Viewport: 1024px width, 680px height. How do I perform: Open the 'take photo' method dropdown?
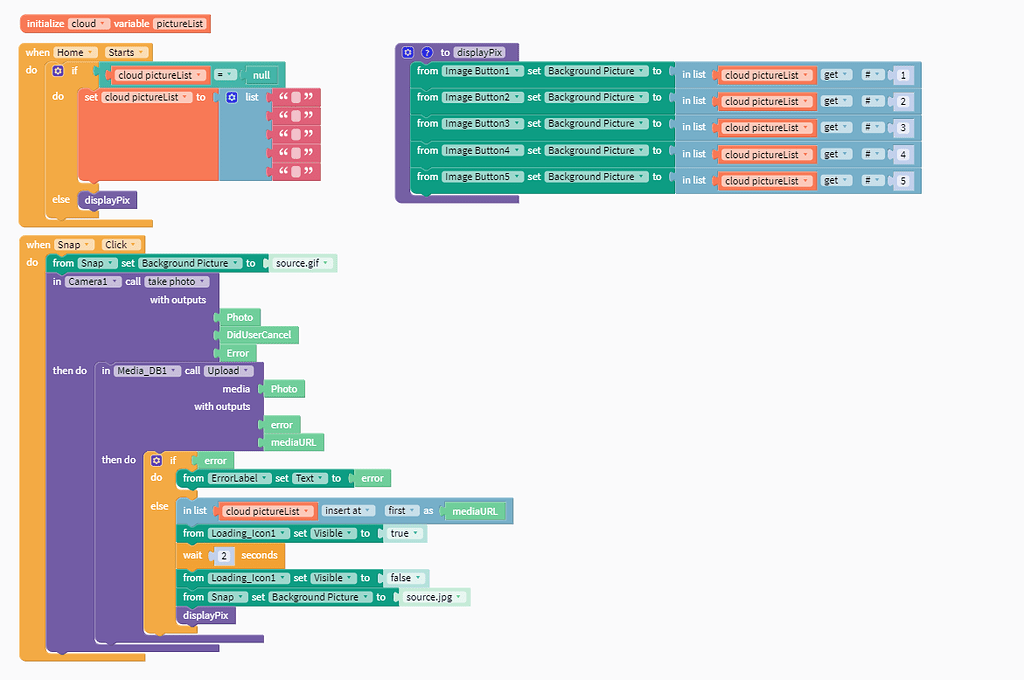coord(176,282)
